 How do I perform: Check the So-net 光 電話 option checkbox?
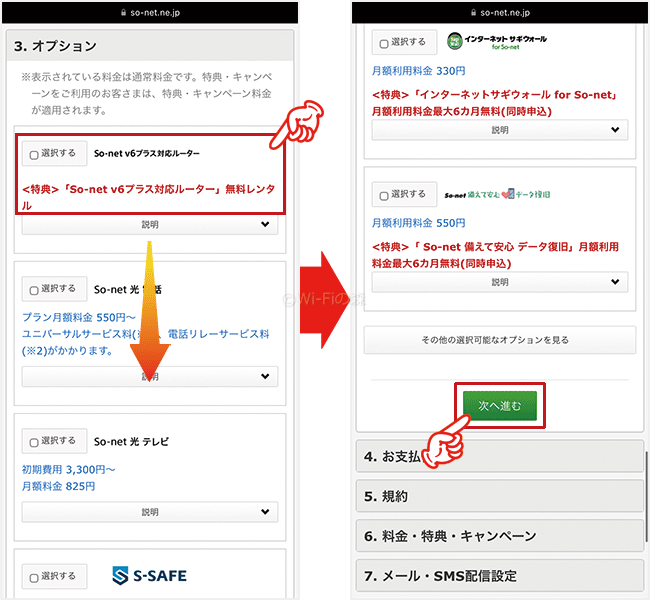tap(34, 291)
